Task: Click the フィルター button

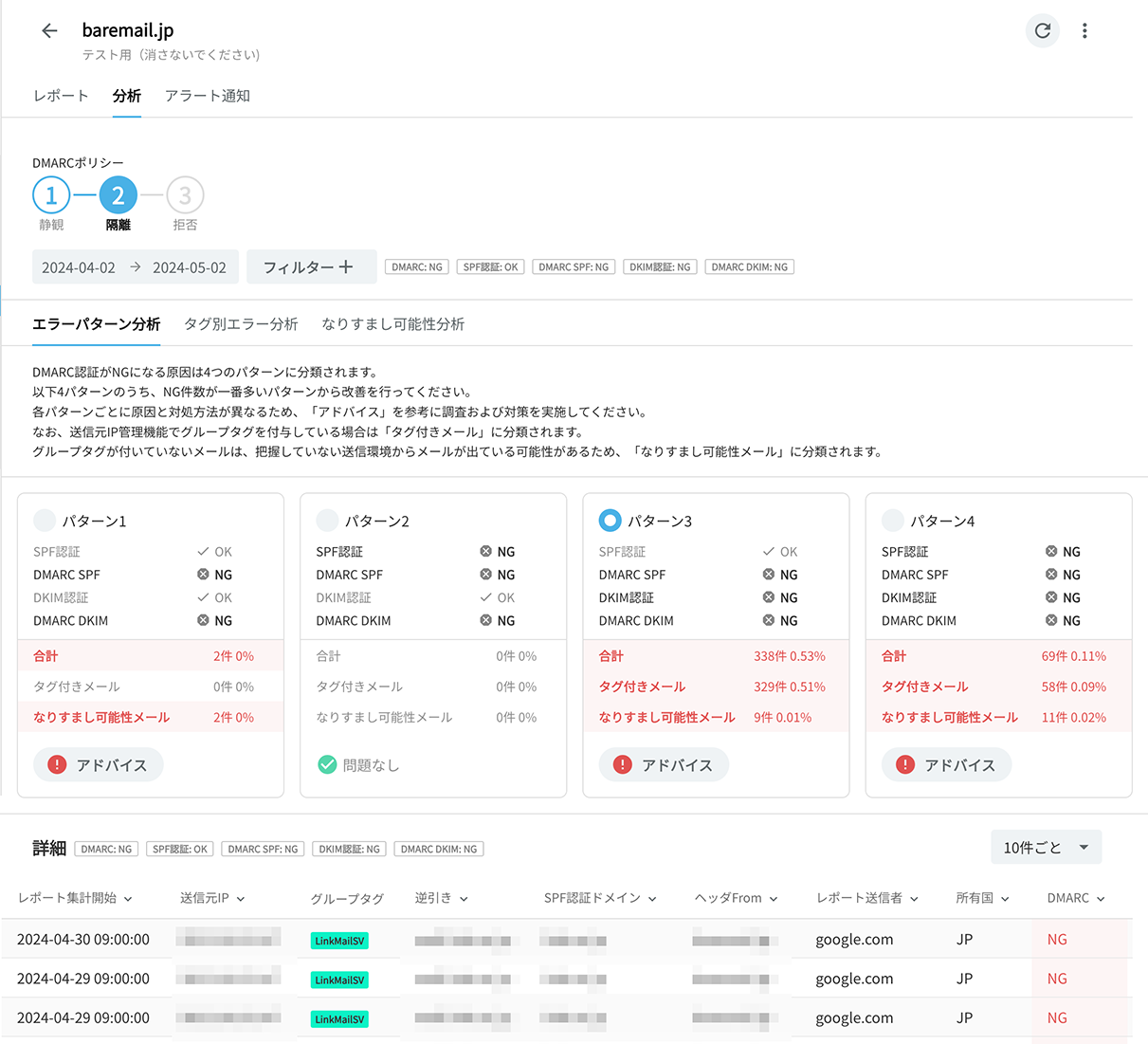Action: pyautogui.click(x=312, y=267)
